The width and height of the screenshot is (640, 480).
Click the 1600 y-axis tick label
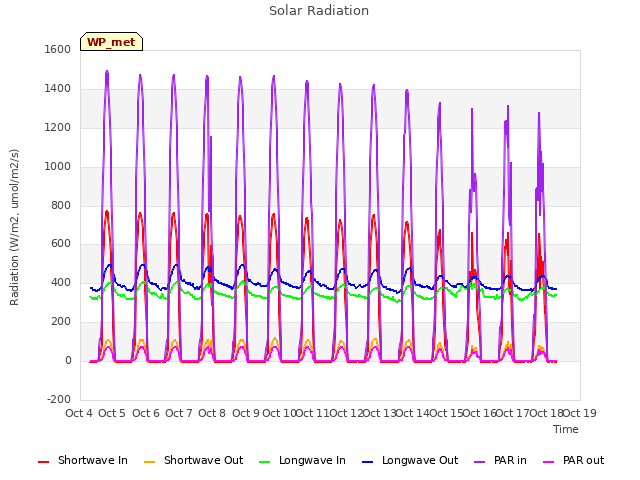58,49
